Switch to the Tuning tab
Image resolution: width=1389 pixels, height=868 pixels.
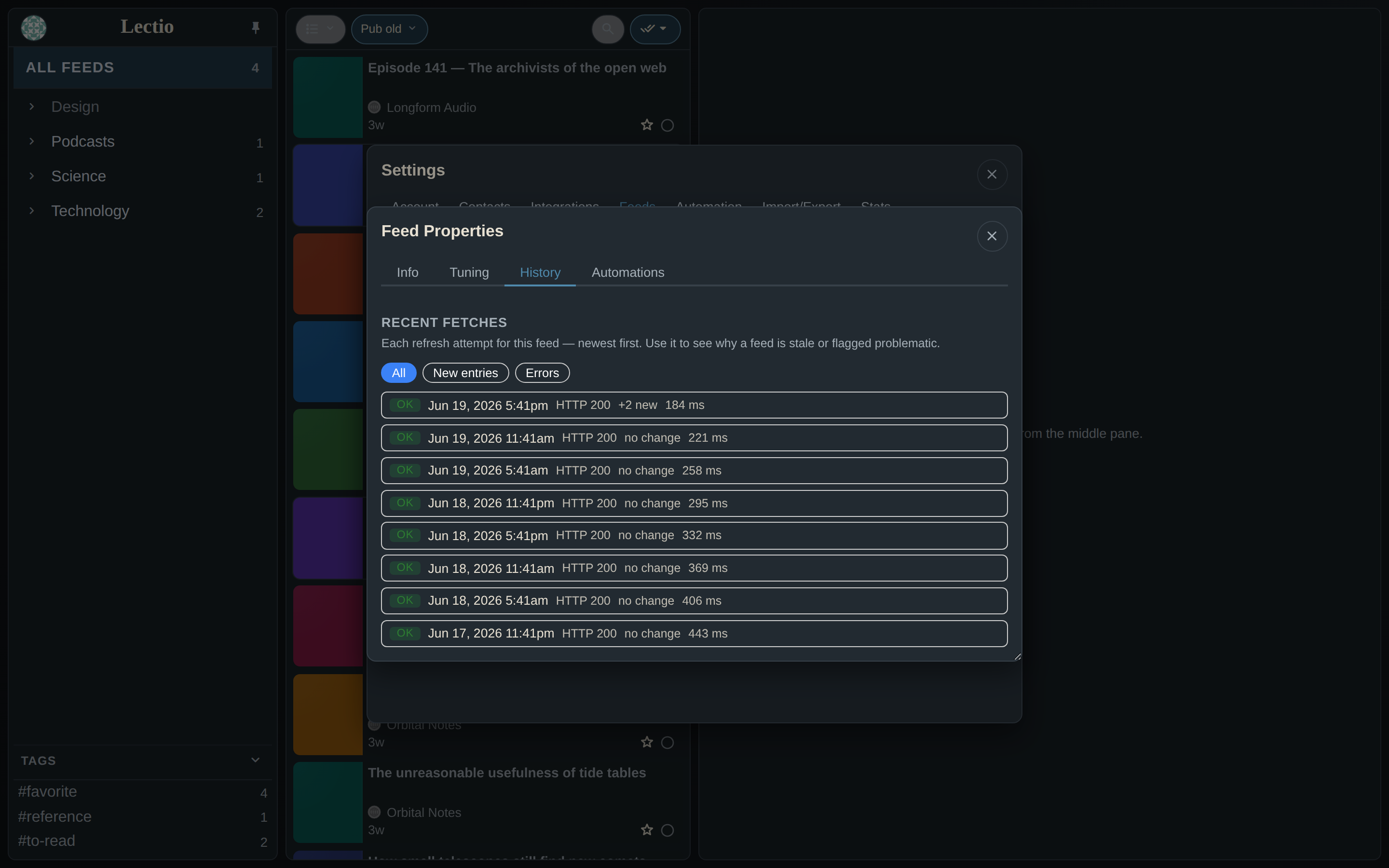[469, 272]
